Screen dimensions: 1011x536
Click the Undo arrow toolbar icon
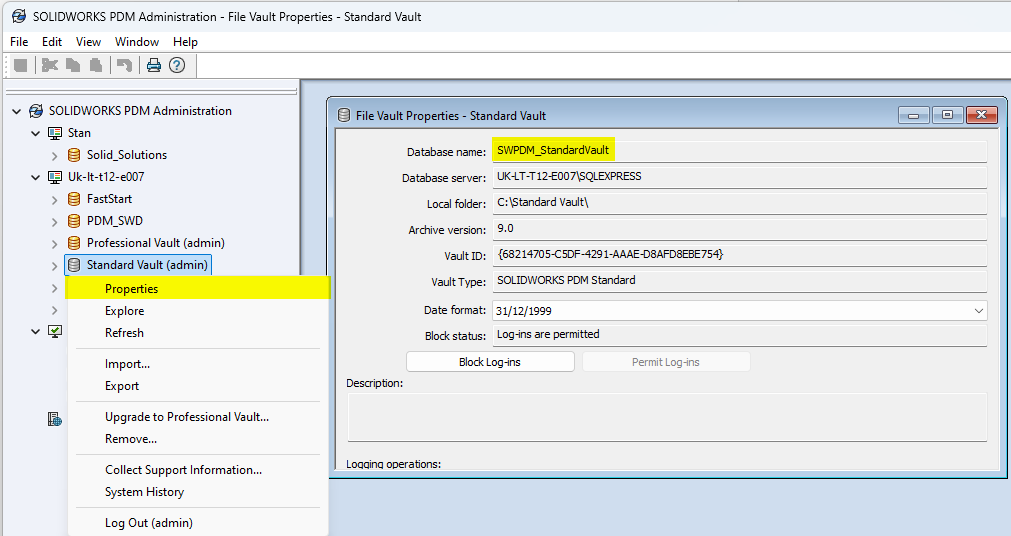(124, 66)
